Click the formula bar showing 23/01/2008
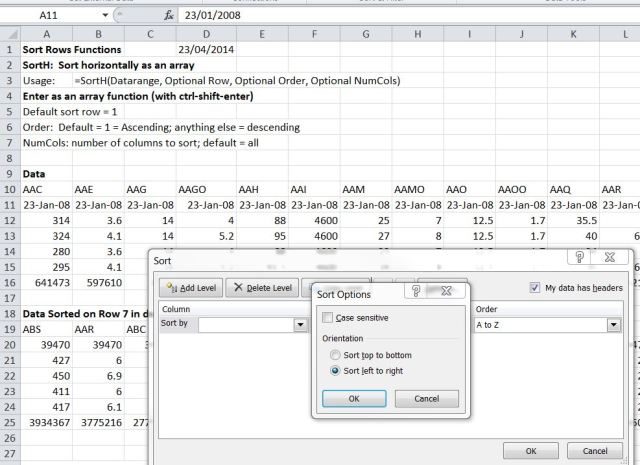 [x=400, y=17]
